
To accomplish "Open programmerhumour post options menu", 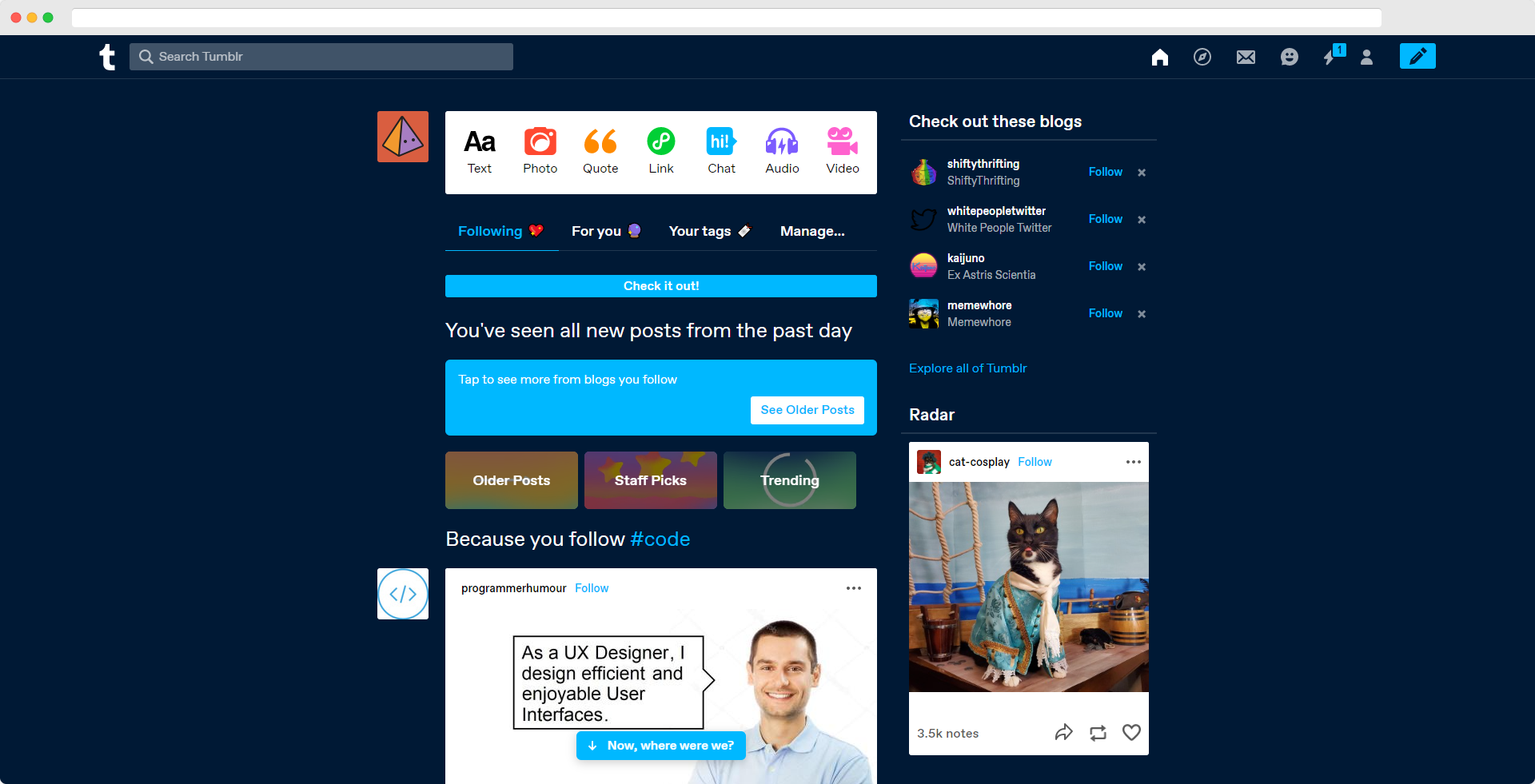I will (x=854, y=588).
